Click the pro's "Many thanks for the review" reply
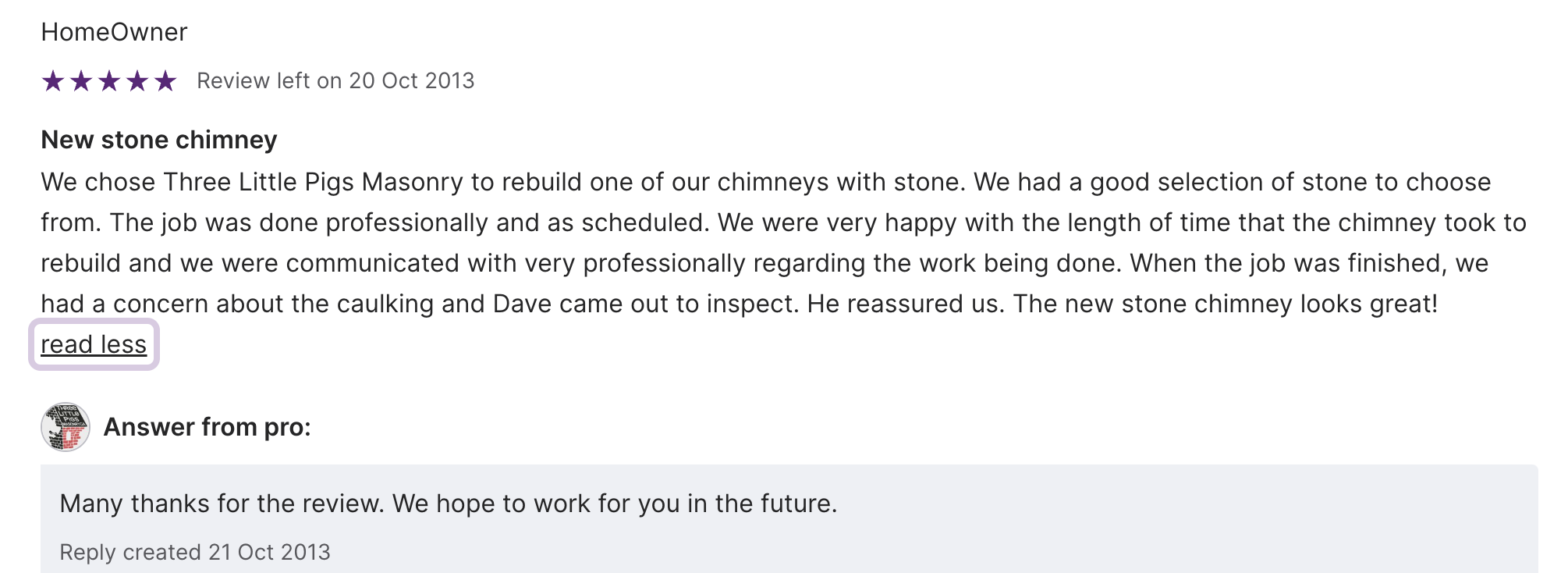Image resolution: width=1568 pixels, height=573 pixels. click(x=221, y=504)
